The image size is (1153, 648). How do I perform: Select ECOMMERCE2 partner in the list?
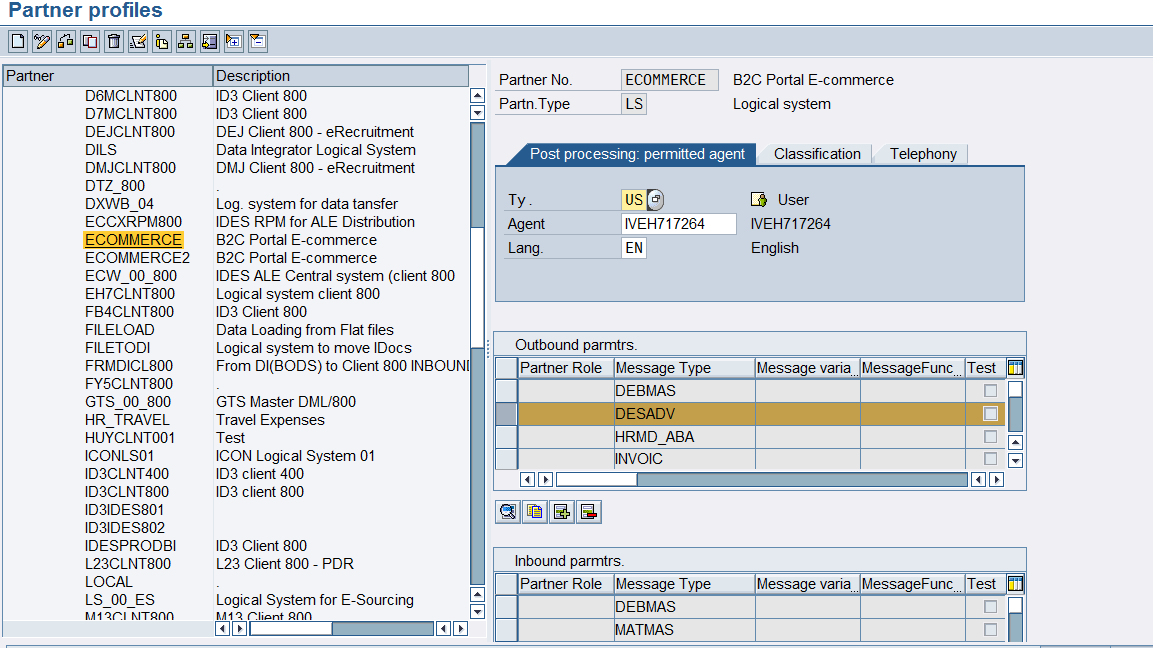point(137,258)
